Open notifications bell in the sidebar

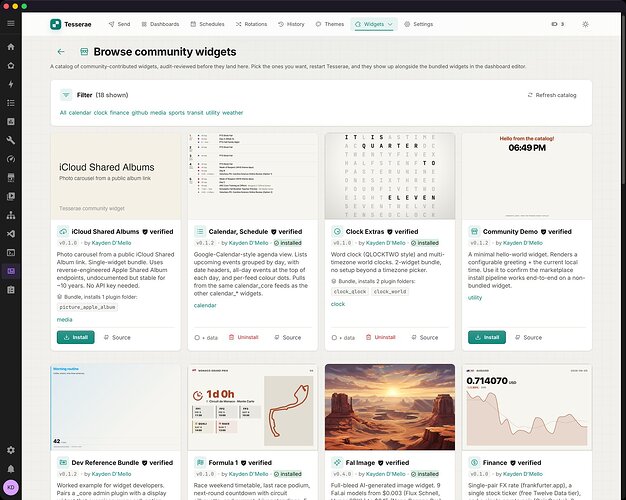pyautogui.click(x=11, y=469)
